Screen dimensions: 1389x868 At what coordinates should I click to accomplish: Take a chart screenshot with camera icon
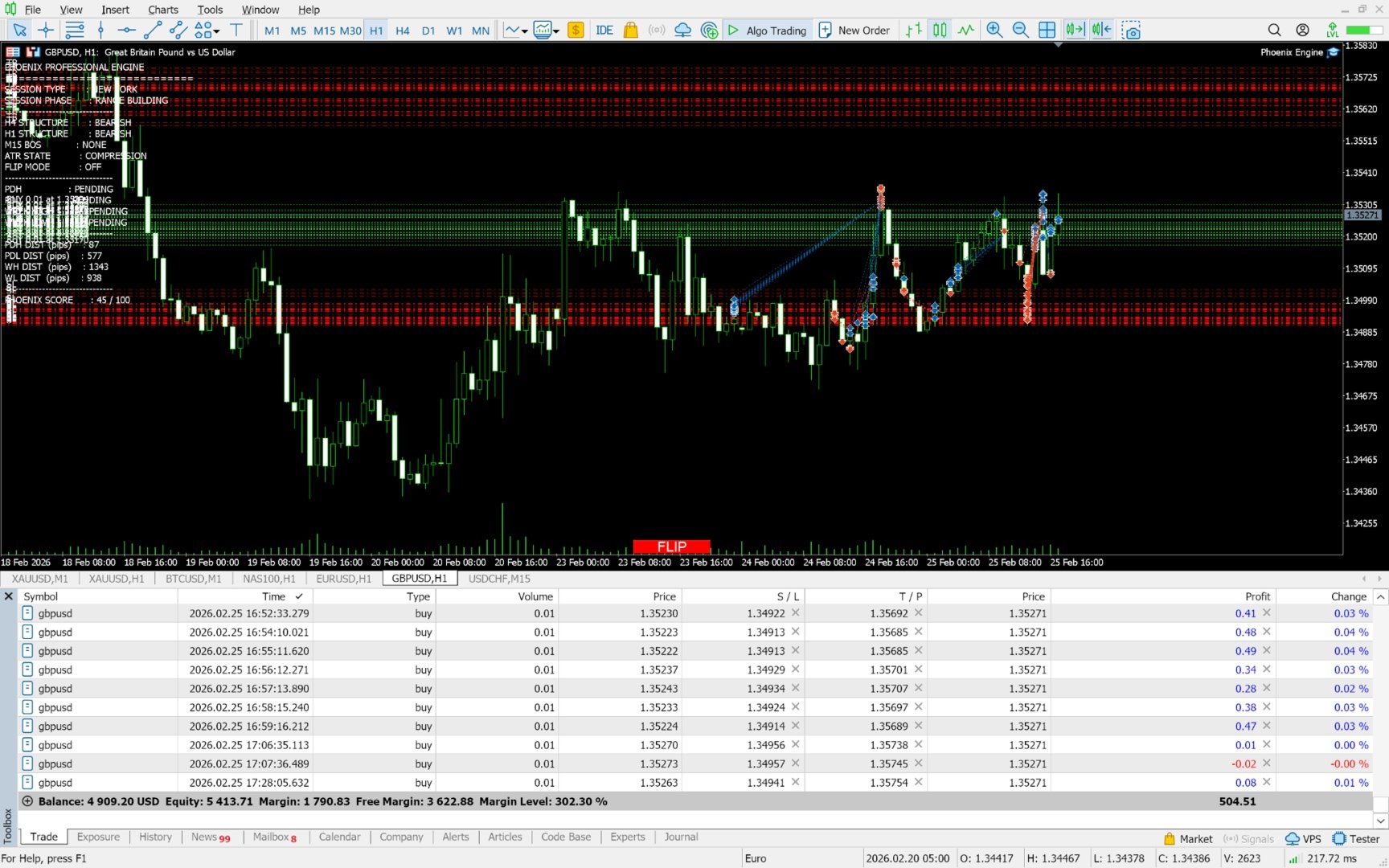[x=1131, y=31]
